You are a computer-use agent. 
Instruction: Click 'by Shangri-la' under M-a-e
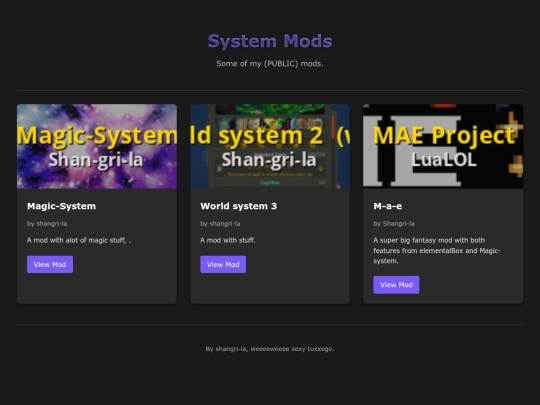click(394, 224)
